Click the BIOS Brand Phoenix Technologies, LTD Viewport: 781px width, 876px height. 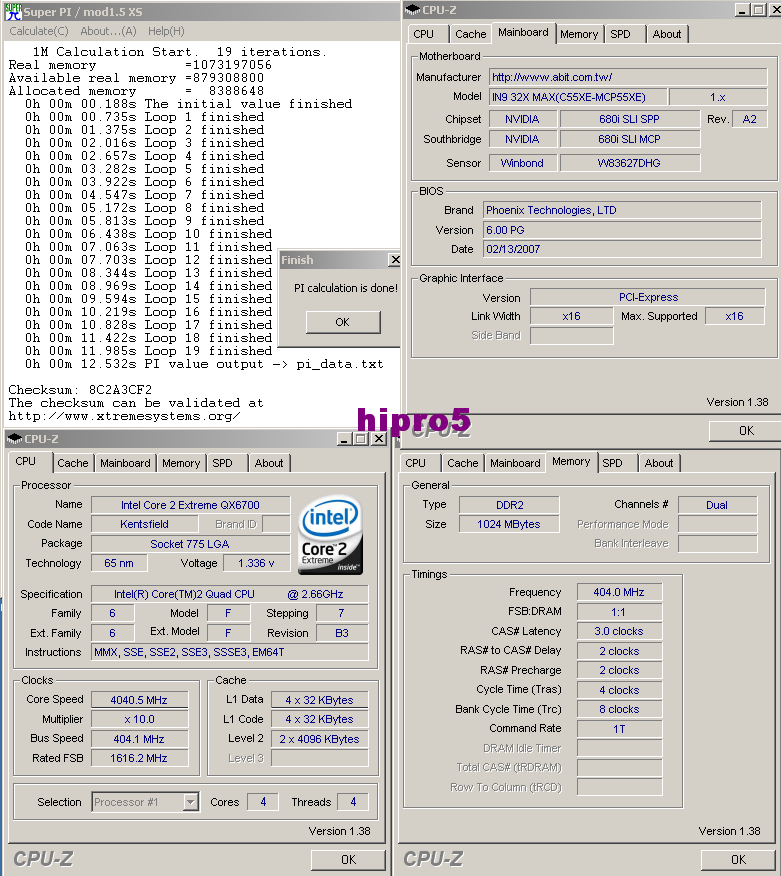click(622, 210)
